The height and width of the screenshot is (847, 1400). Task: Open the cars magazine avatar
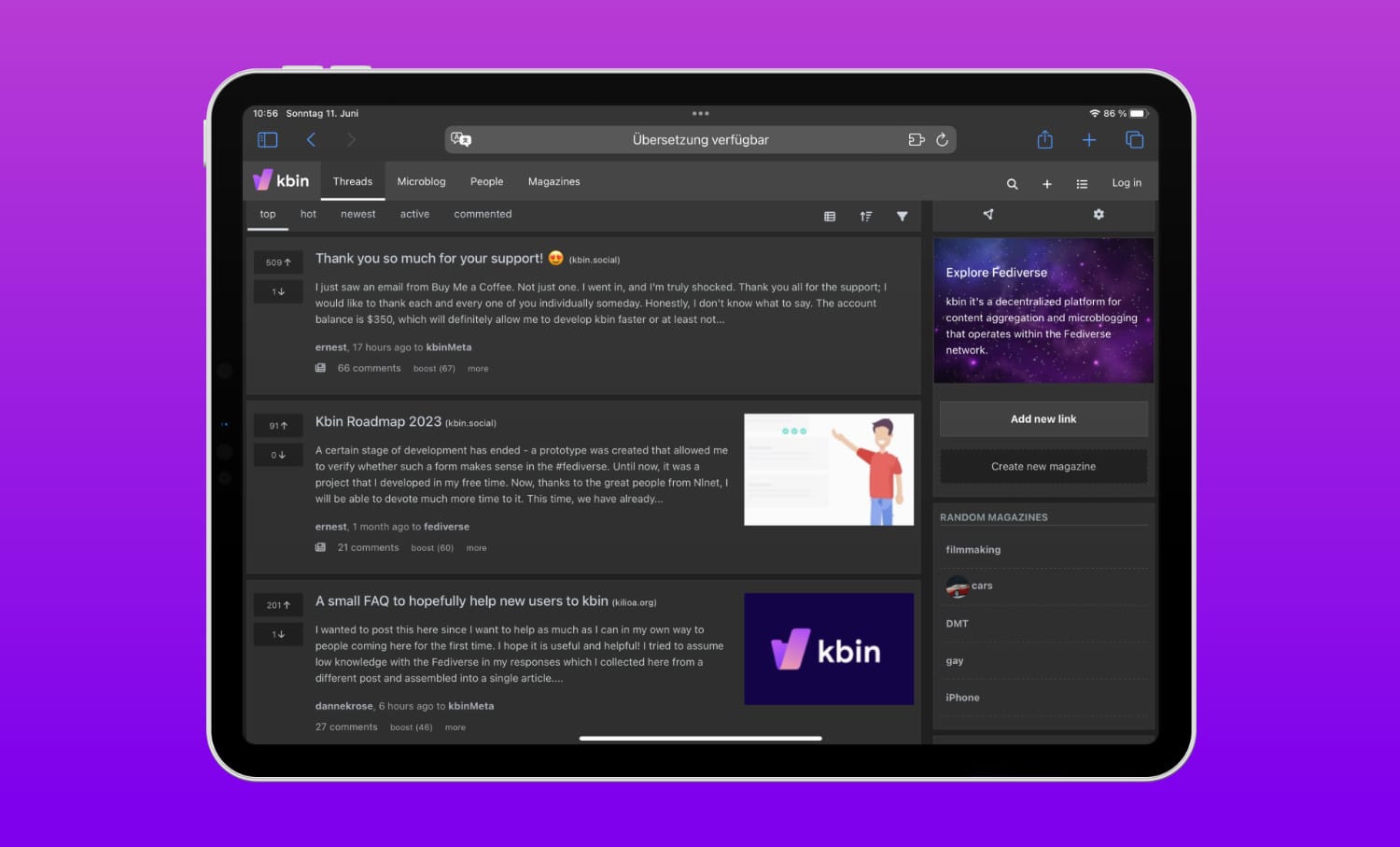pos(957,586)
